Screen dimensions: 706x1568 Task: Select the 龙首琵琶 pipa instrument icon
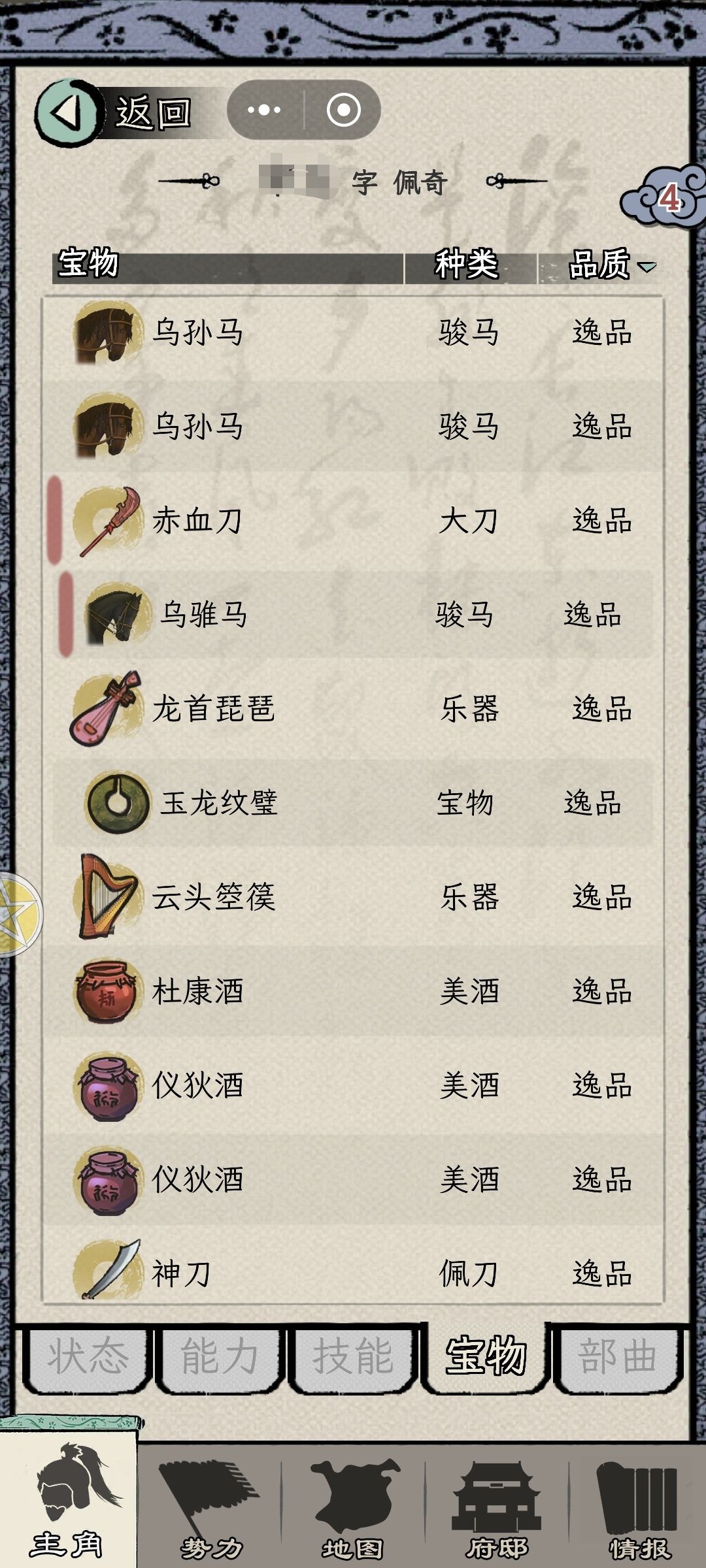(x=107, y=709)
